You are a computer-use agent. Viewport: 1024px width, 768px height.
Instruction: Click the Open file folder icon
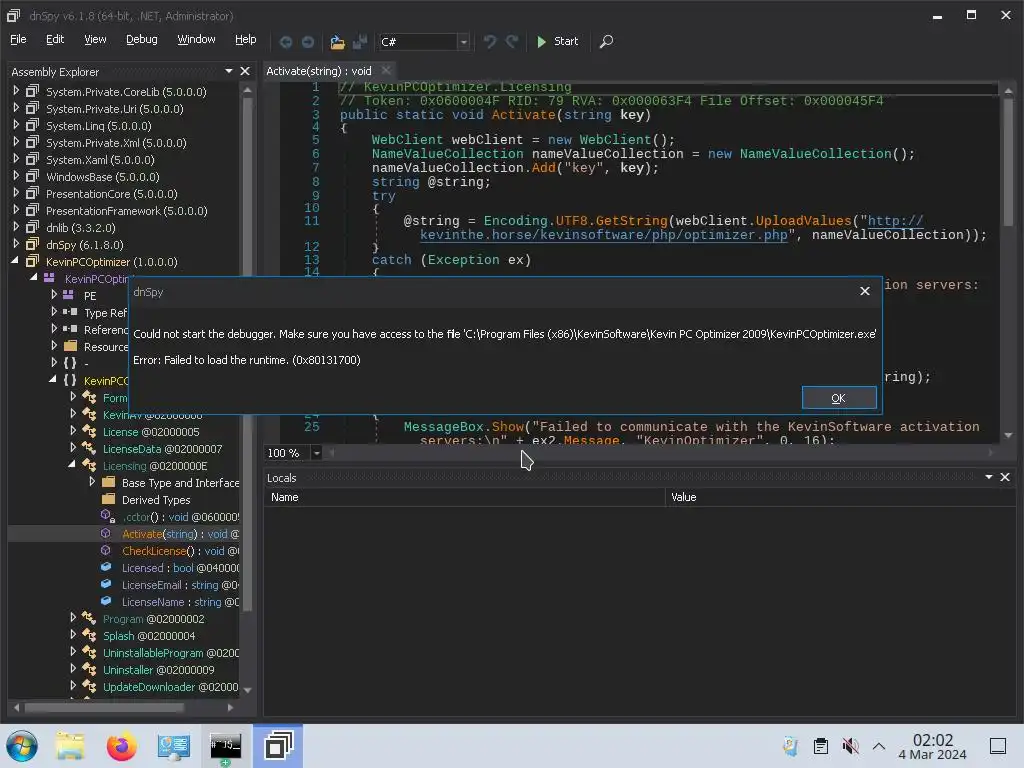(x=337, y=42)
